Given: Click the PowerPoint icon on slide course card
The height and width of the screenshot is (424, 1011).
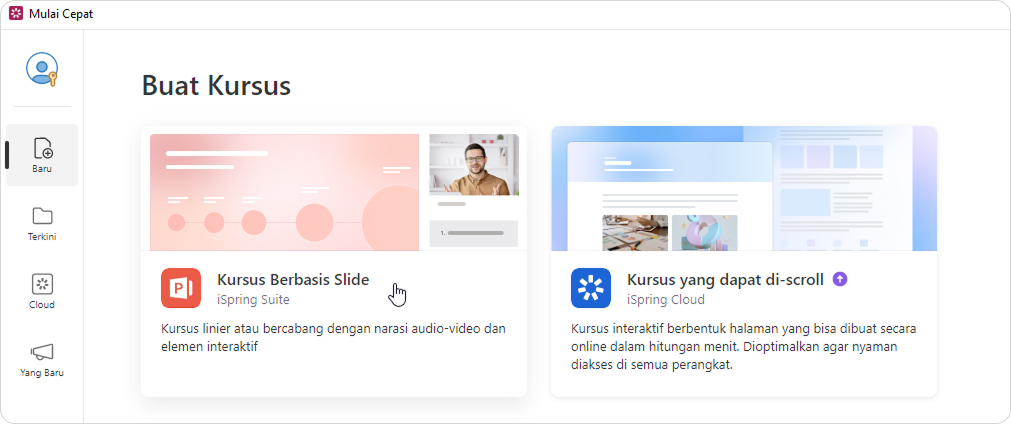Looking at the screenshot, I should tap(181, 288).
